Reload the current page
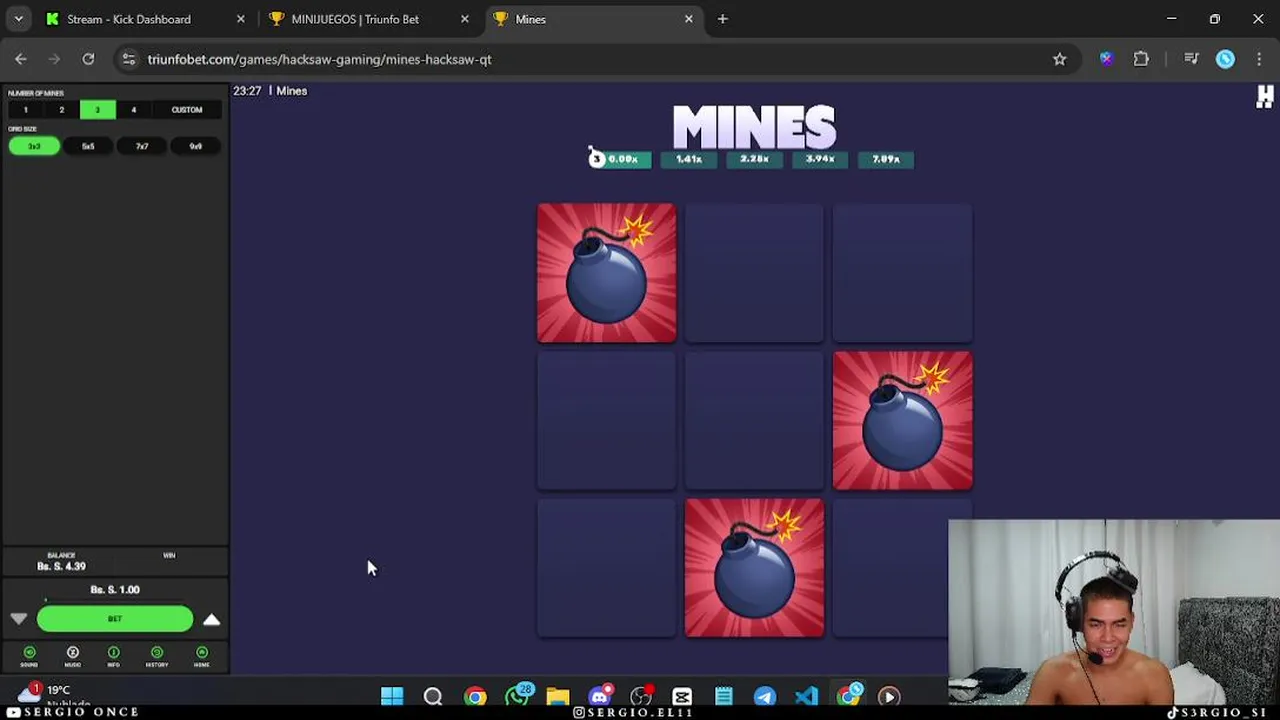This screenshot has height=720, width=1280. pos(88,59)
